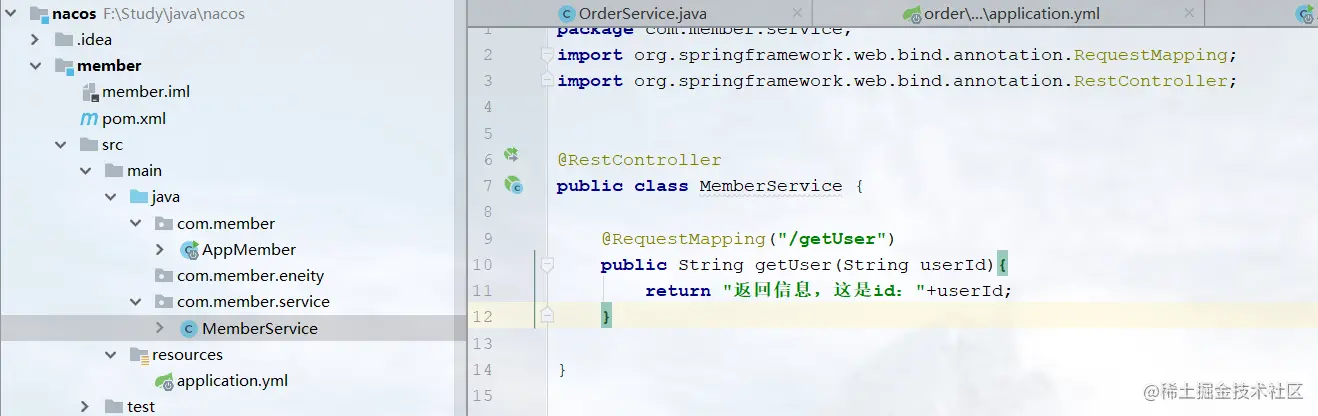Viewport: 1318px width, 416px height.
Task: Collapse the member module node
Action: [35, 66]
